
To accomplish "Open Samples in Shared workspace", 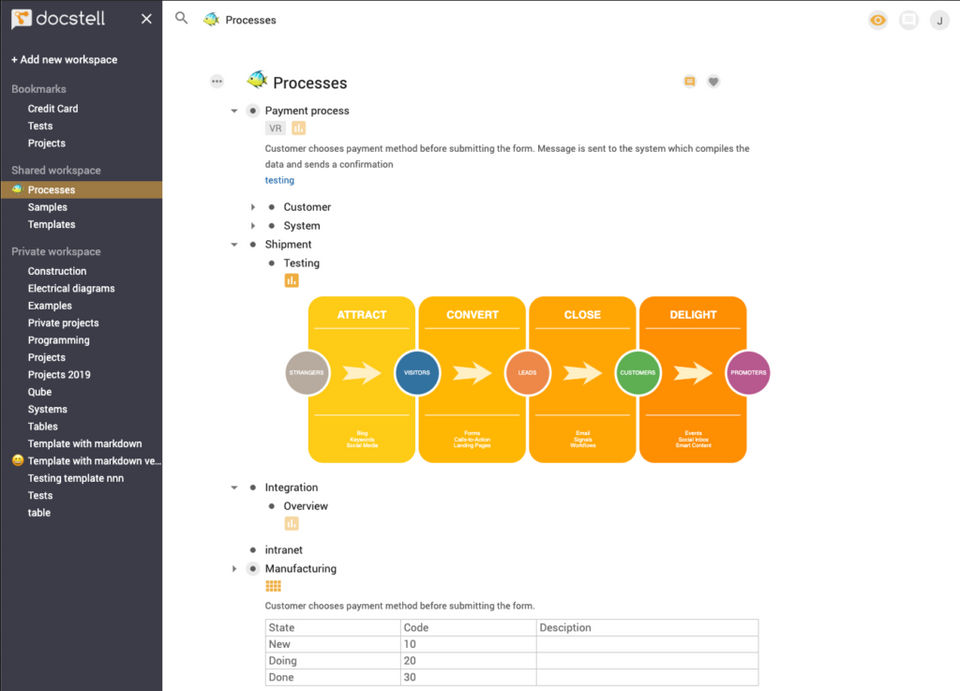I will point(47,207).
